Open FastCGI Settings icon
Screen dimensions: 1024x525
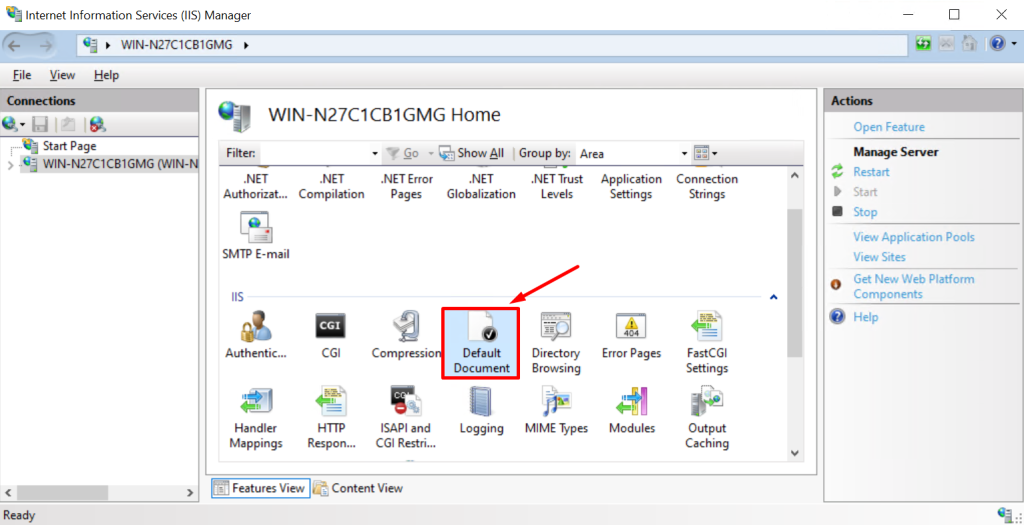[706, 342]
